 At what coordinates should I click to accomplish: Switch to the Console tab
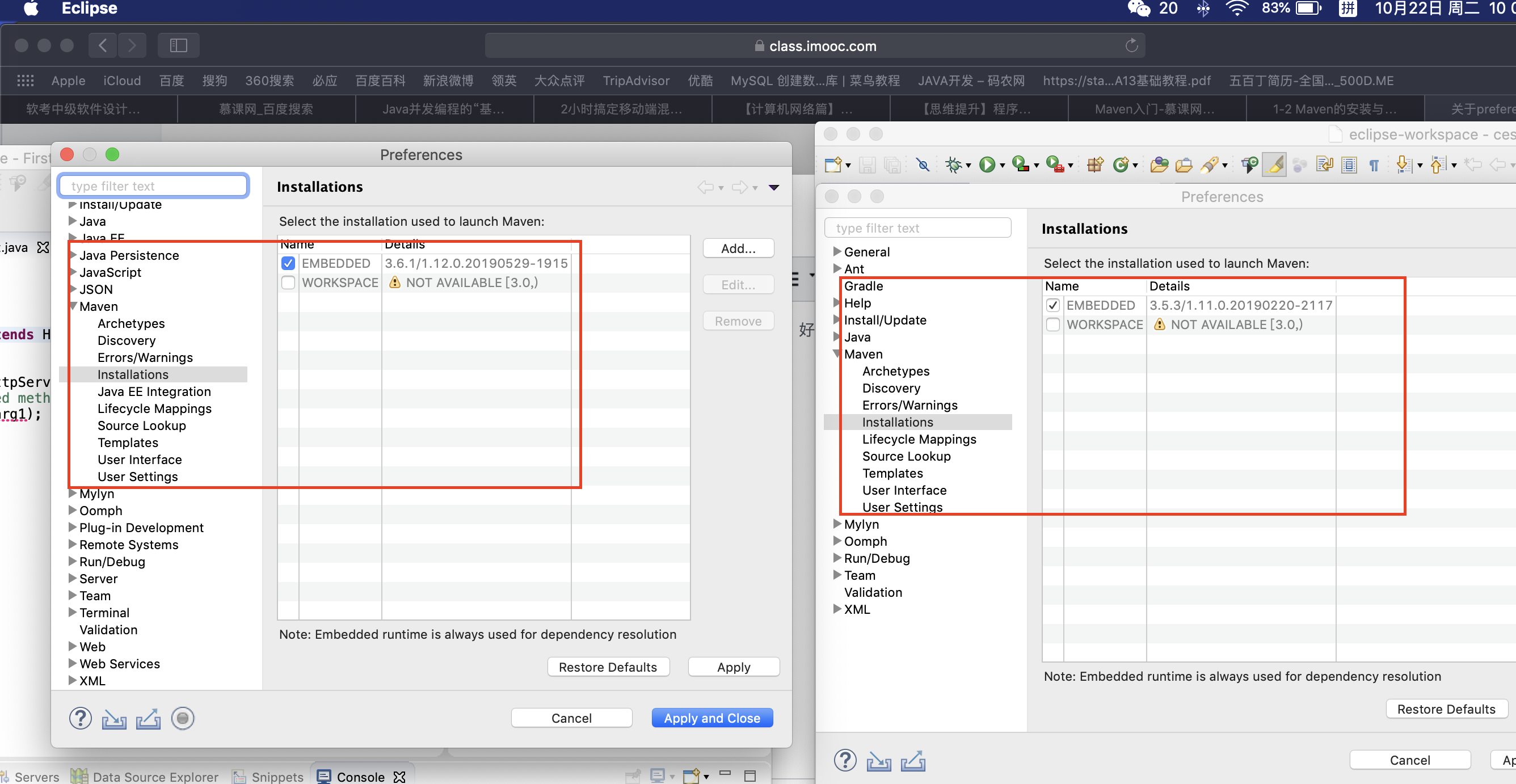(x=361, y=777)
